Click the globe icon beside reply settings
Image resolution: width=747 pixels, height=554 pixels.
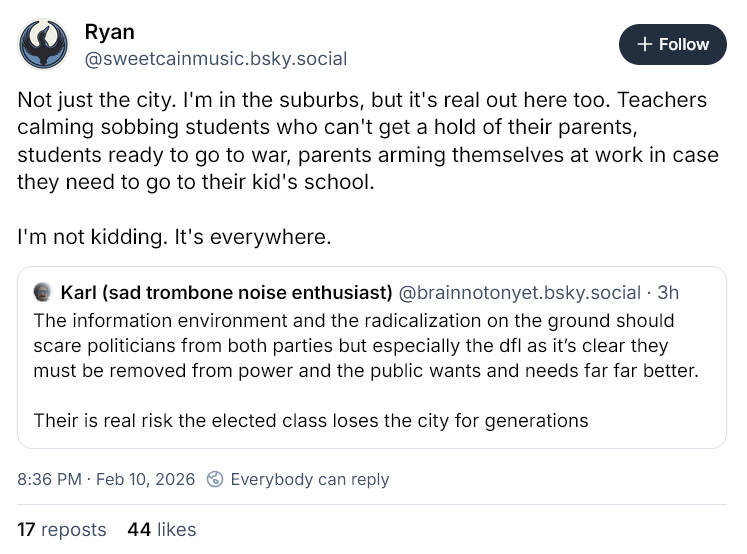(214, 479)
